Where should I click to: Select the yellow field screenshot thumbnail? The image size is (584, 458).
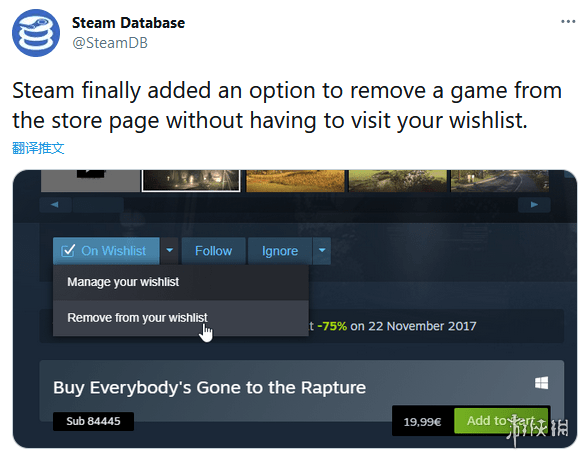(x=295, y=181)
